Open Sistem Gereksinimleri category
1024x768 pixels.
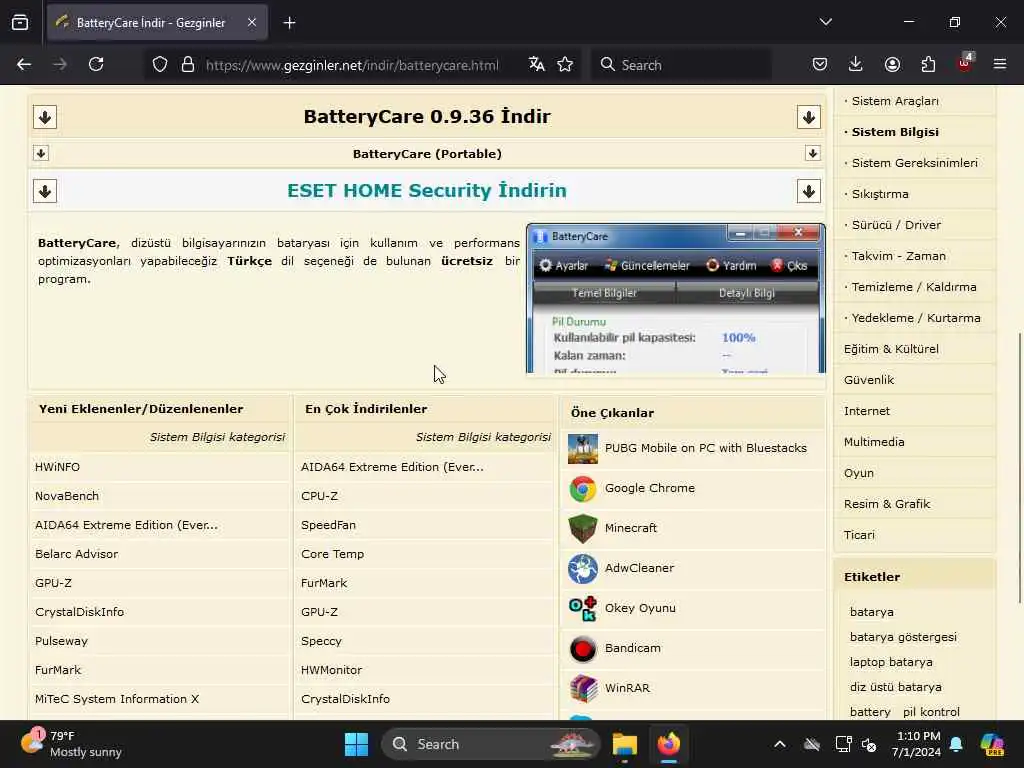pyautogui.click(x=914, y=163)
